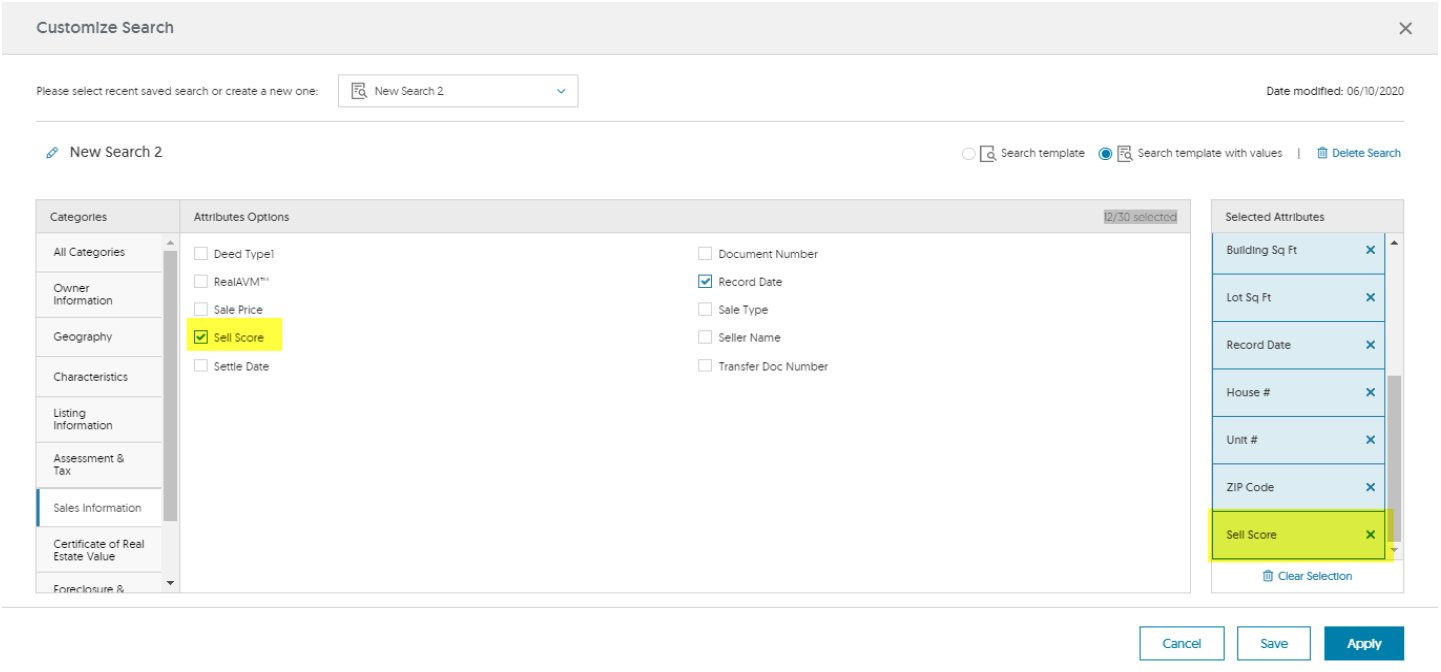This screenshot has width=1441, height=672.
Task: Check the Sale Price attribute
Action: click(x=201, y=310)
